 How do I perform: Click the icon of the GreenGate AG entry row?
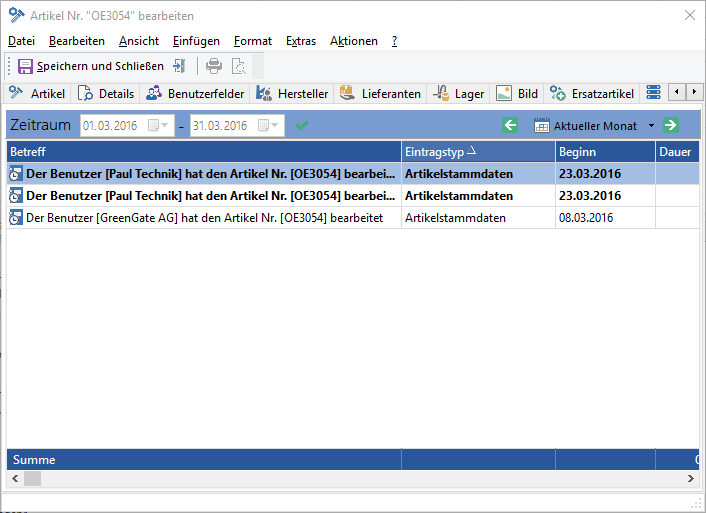tap(16, 218)
